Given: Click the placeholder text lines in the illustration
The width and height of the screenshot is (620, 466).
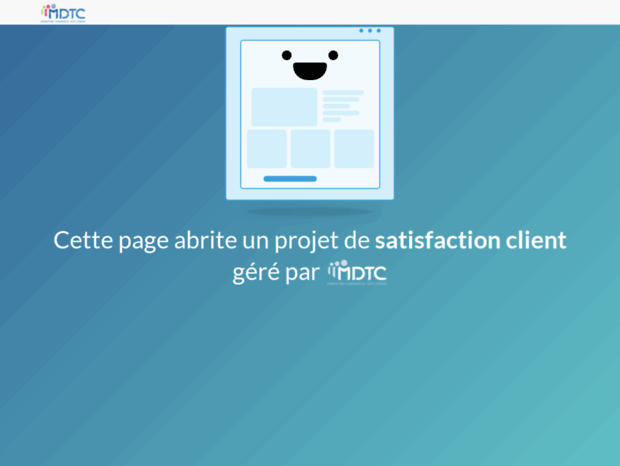Looking at the screenshot, I should point(342,105).
